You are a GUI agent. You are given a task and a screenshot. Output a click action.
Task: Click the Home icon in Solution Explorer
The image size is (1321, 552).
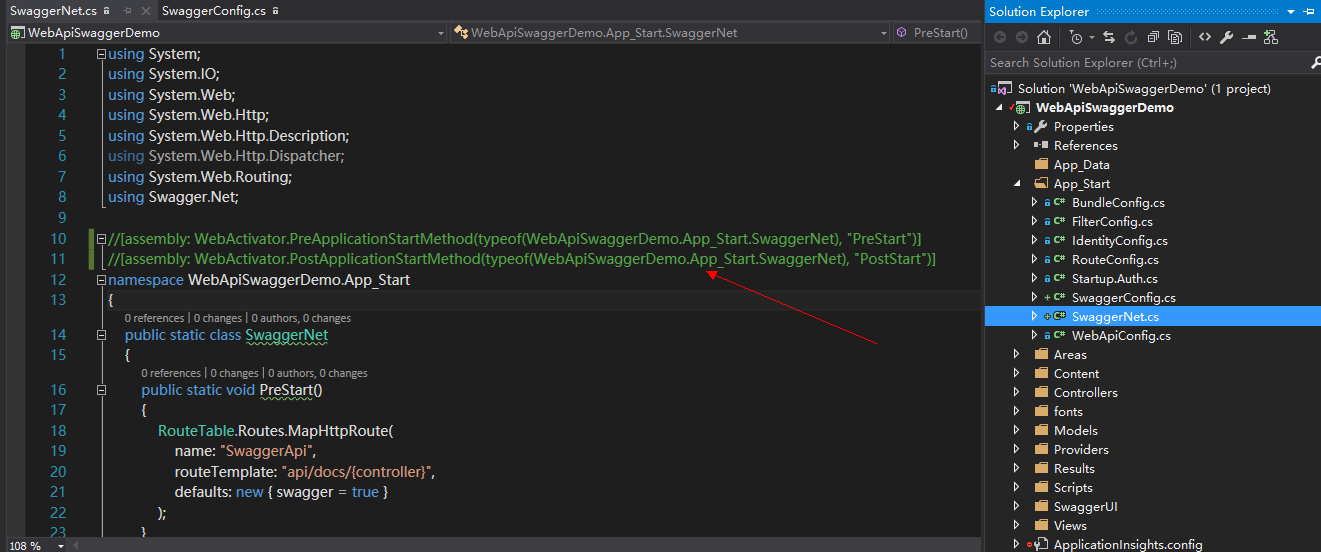click(1044, 37)
